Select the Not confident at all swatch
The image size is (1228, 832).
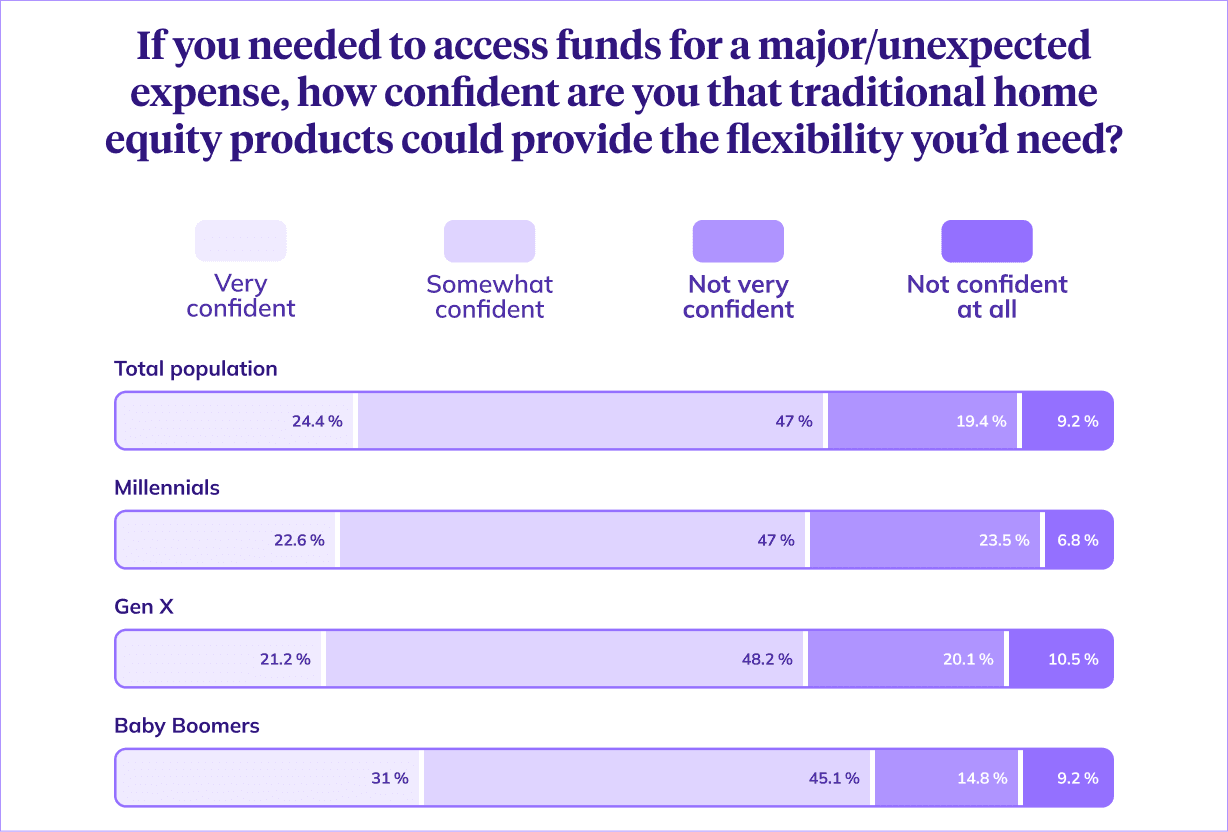point(987,241)
